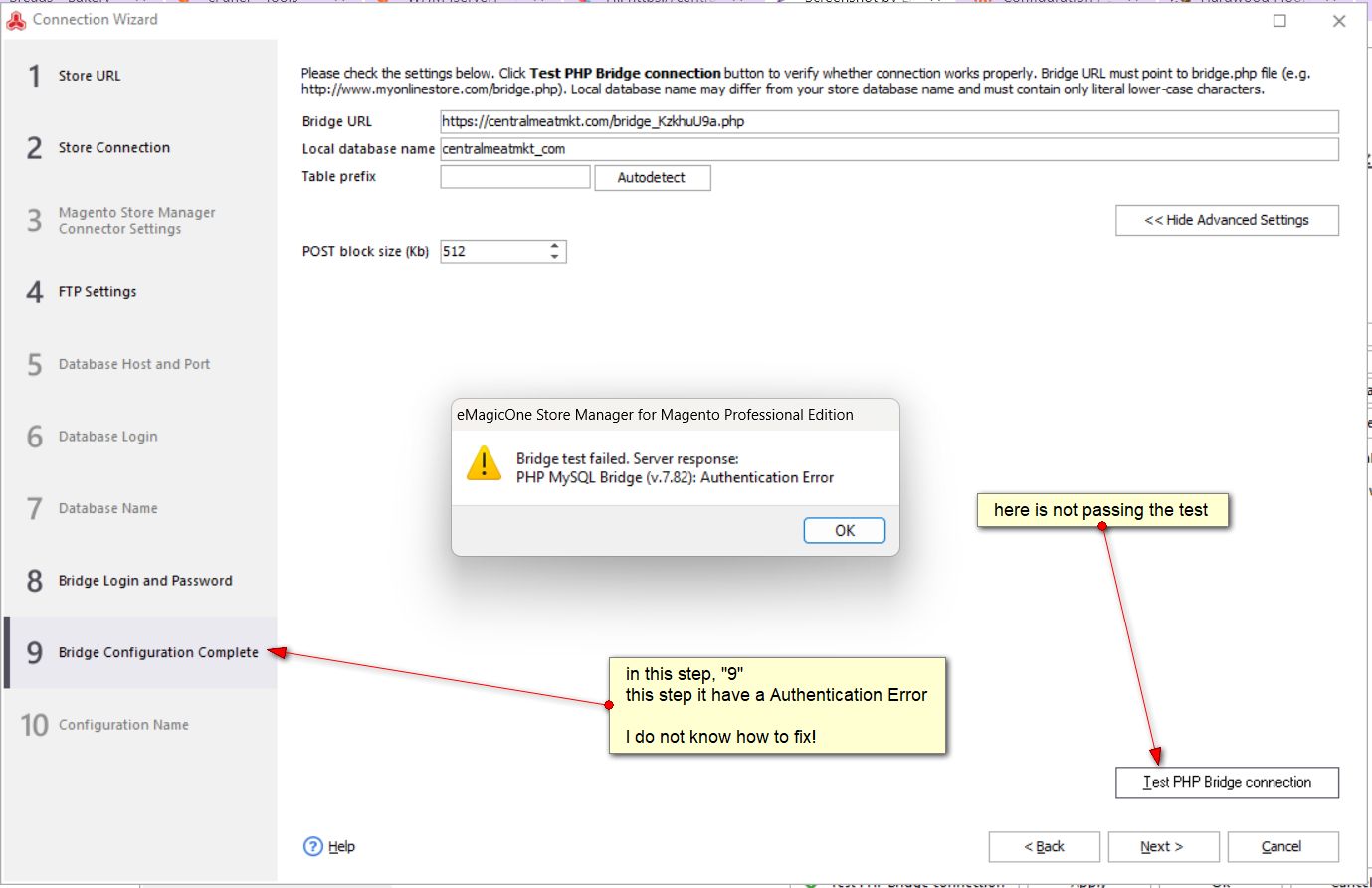Select step 7 Database Name
This screenshot has width=1372, height=888.
(x=140, y=508)
